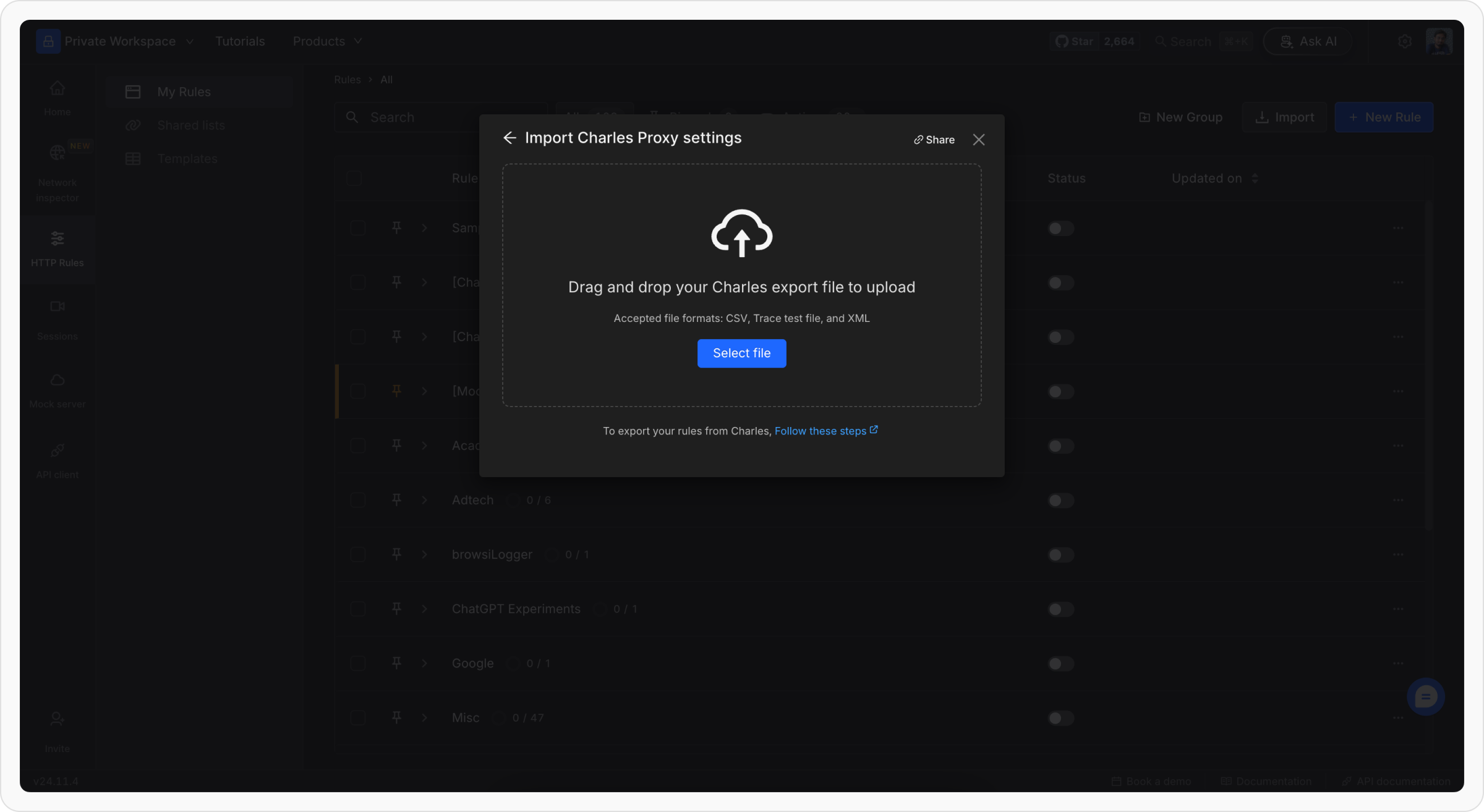
Task: Expand the ChatGPT Experiments group
Action: [x=425, y=609]
